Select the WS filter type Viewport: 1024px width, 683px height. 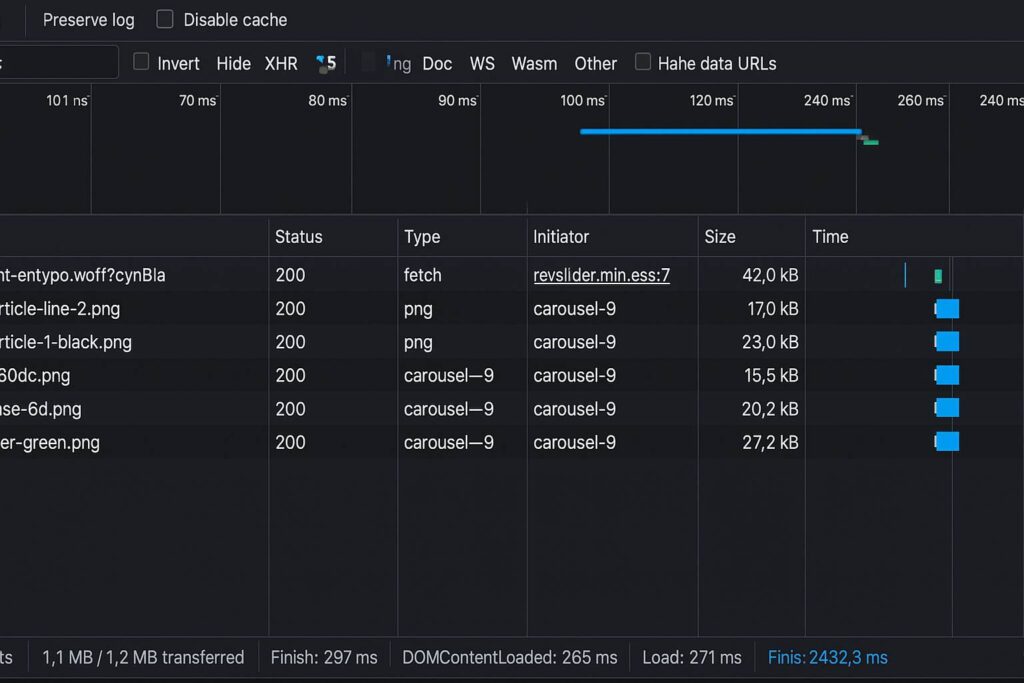(x=482, y=63)
